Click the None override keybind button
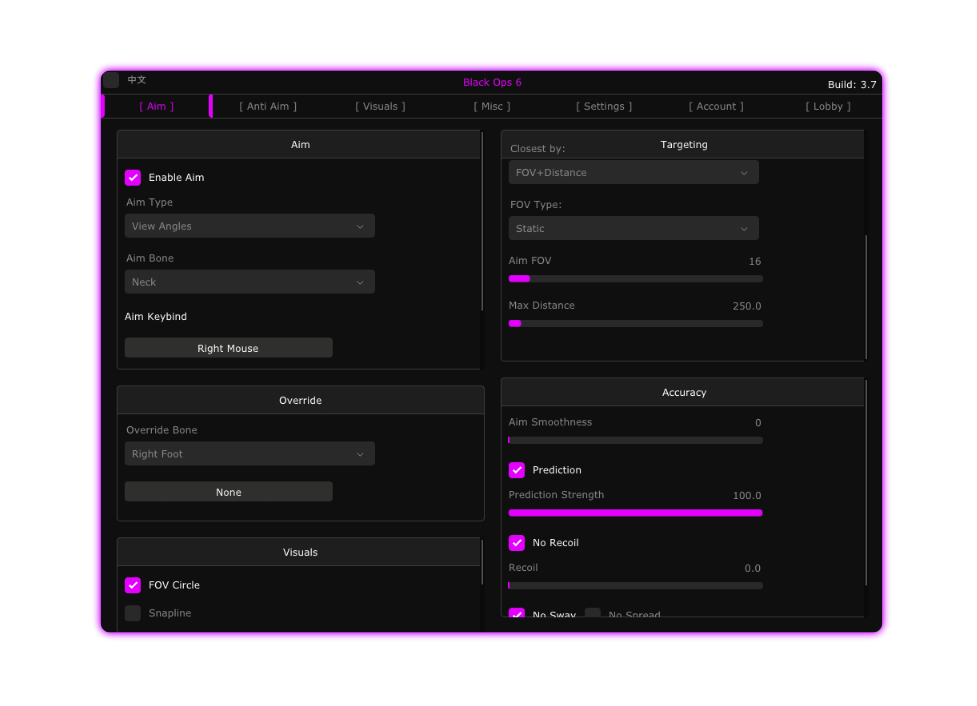This screenshot has width=977, height=706. (x=228, y=492)
